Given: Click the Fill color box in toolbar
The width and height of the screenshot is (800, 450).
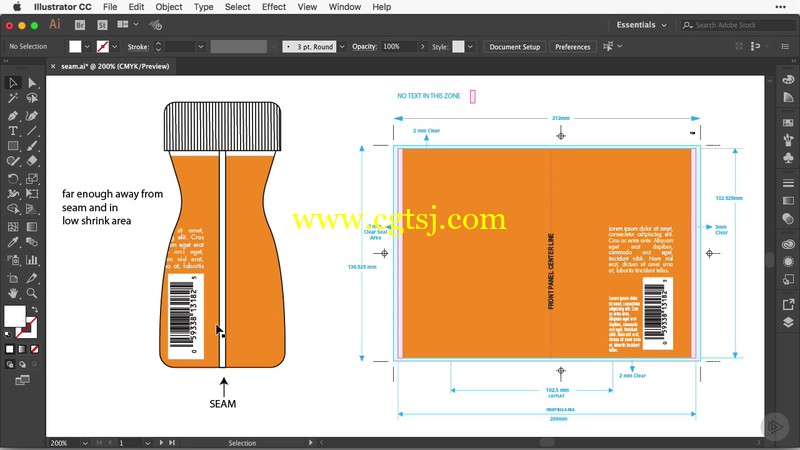Looking at the screenshot, I should [15, 316].
